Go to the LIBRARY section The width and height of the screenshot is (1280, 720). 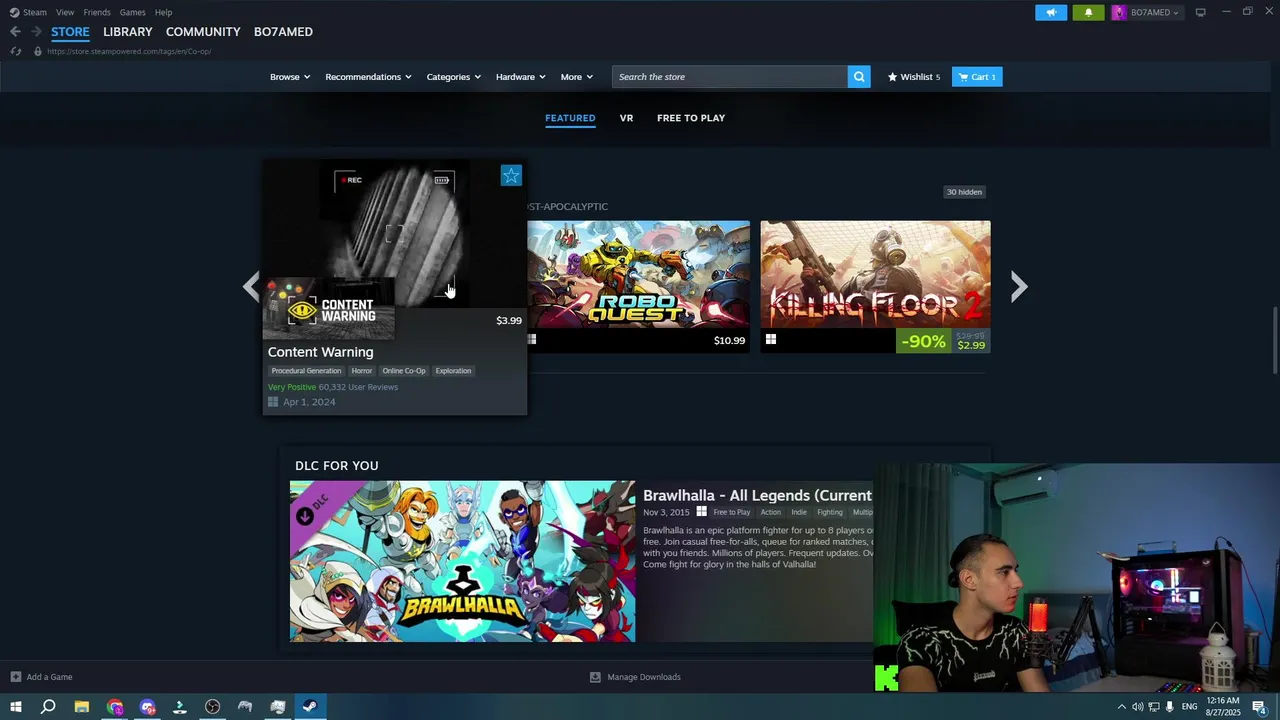coord(128,32)
